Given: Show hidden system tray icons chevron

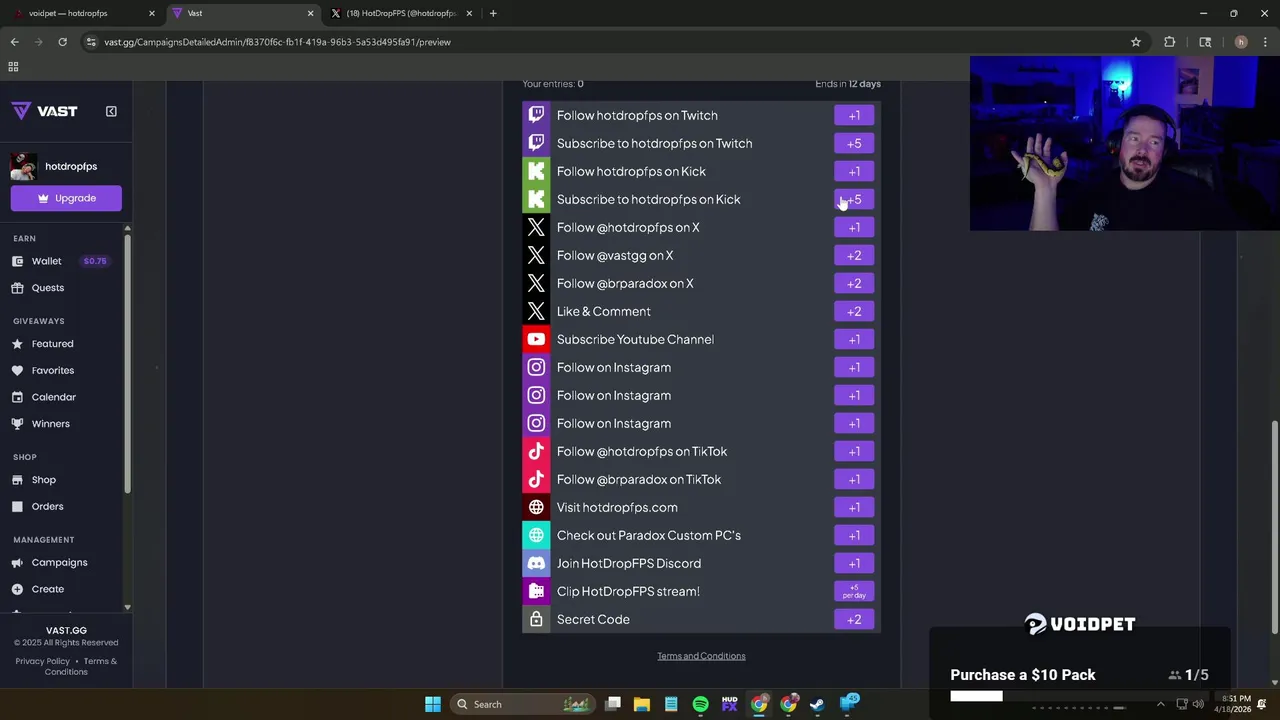Looking at the screenshot, I should coord(1163,704).
